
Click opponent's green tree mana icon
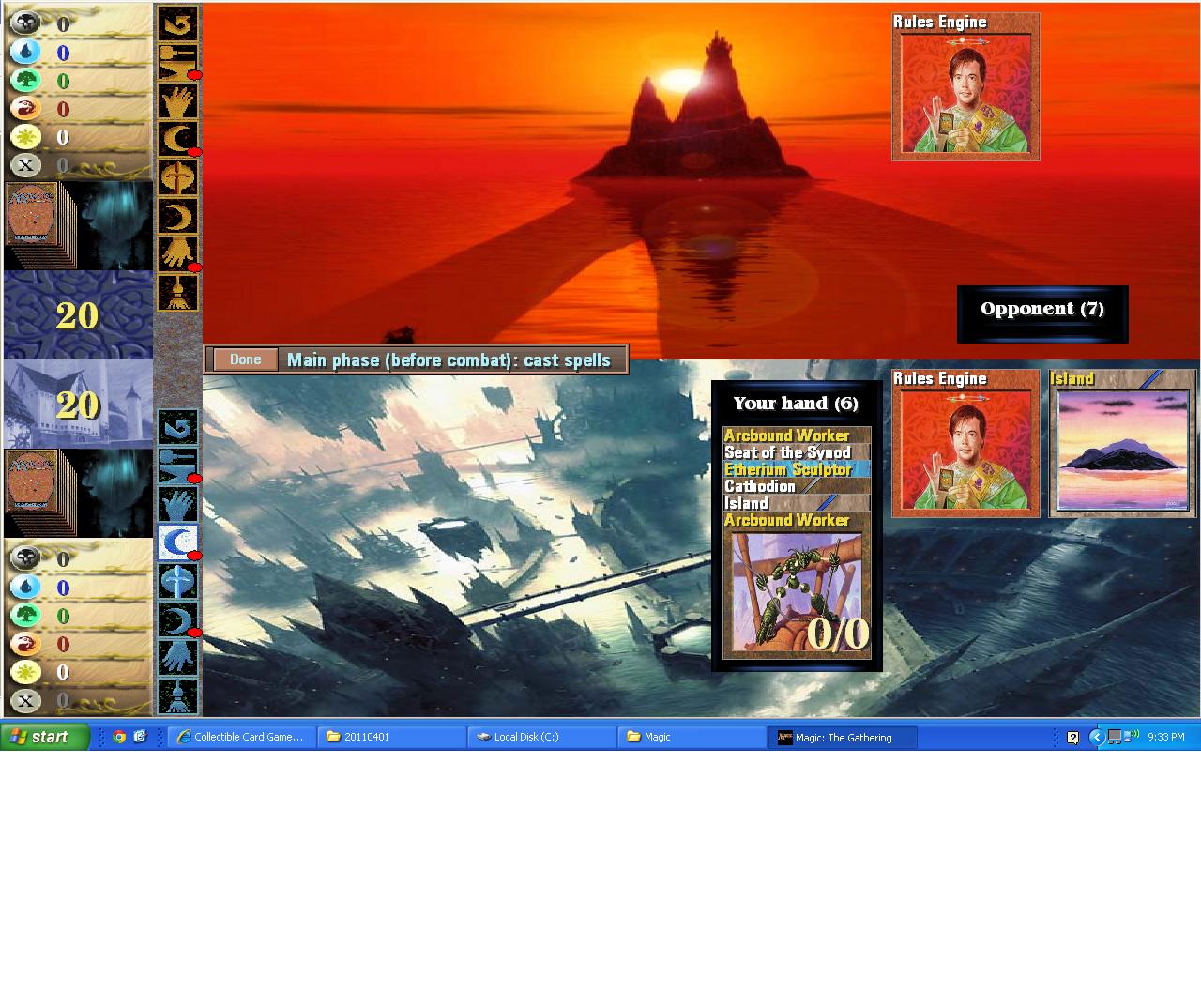point(25,80)
